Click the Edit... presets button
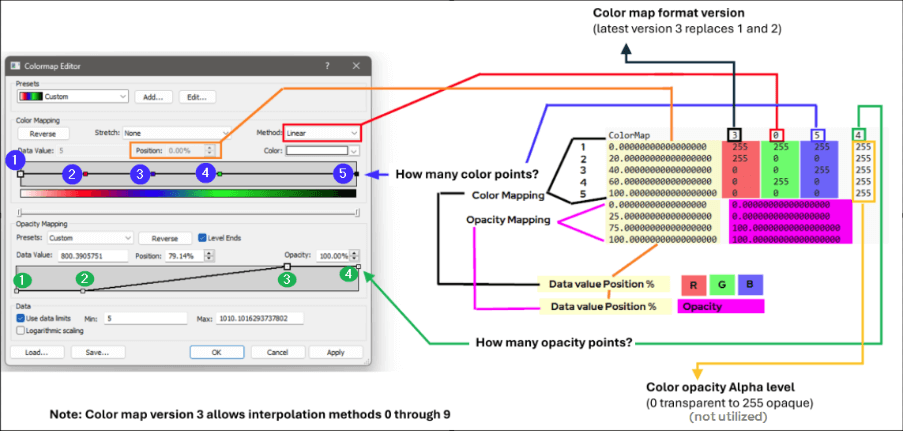The height and width of the screenshot is (431, 903). pos(197,97)
